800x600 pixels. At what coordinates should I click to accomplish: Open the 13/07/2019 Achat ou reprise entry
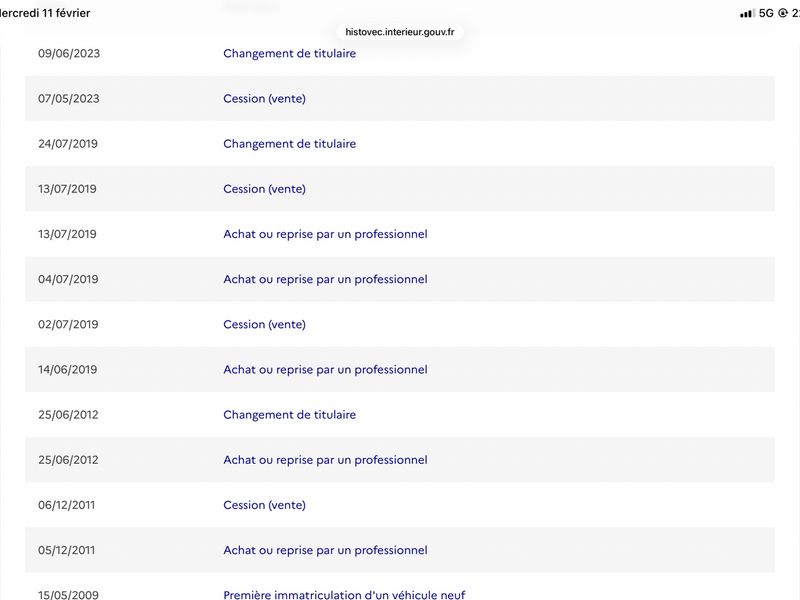[325, 234]
